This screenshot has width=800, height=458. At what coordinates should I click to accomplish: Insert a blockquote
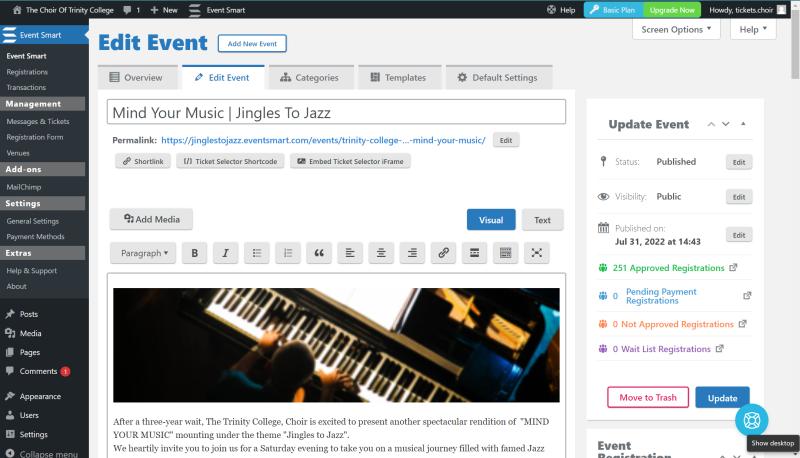pos(318,253)
